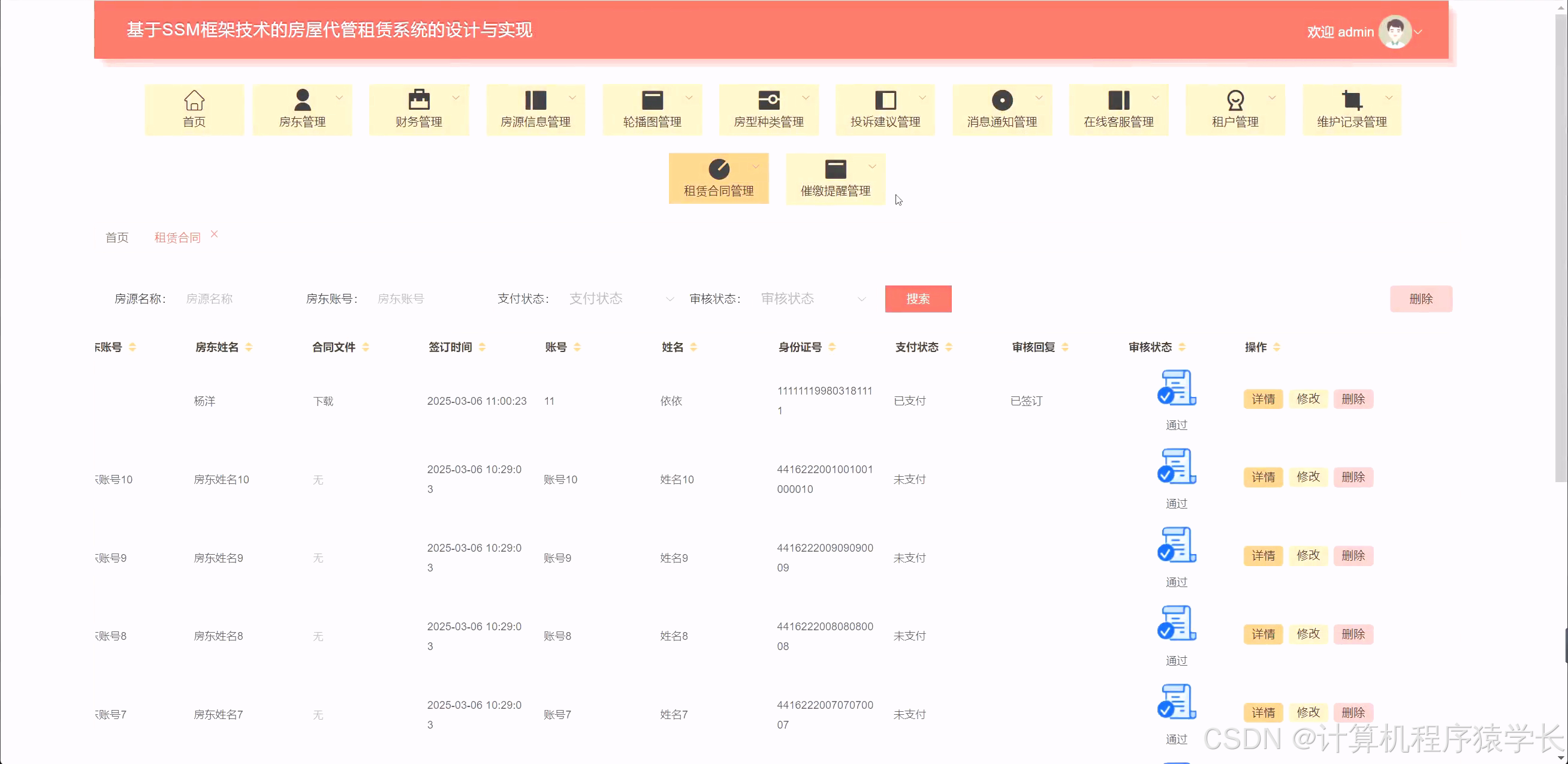
Task: Click the 搜索 search button
Action: click(x=918, y=299)
